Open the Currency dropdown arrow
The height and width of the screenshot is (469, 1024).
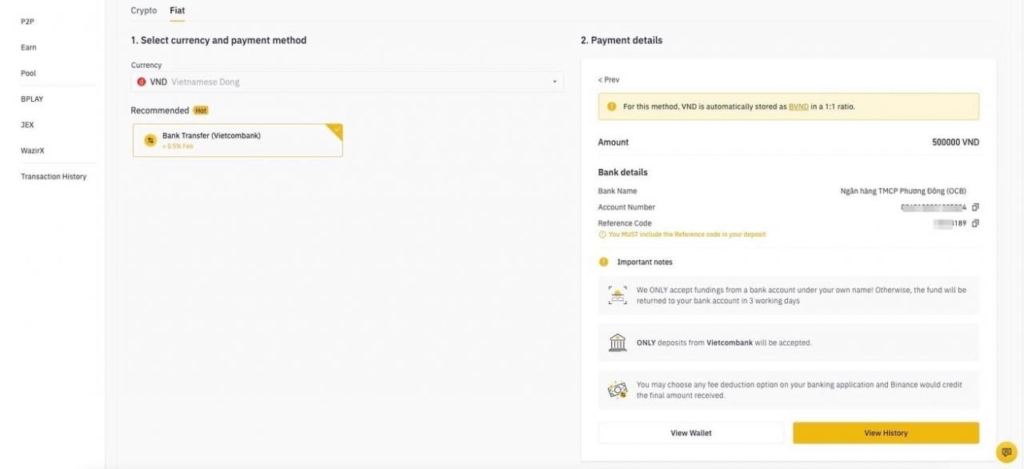[x=554, y=82]
